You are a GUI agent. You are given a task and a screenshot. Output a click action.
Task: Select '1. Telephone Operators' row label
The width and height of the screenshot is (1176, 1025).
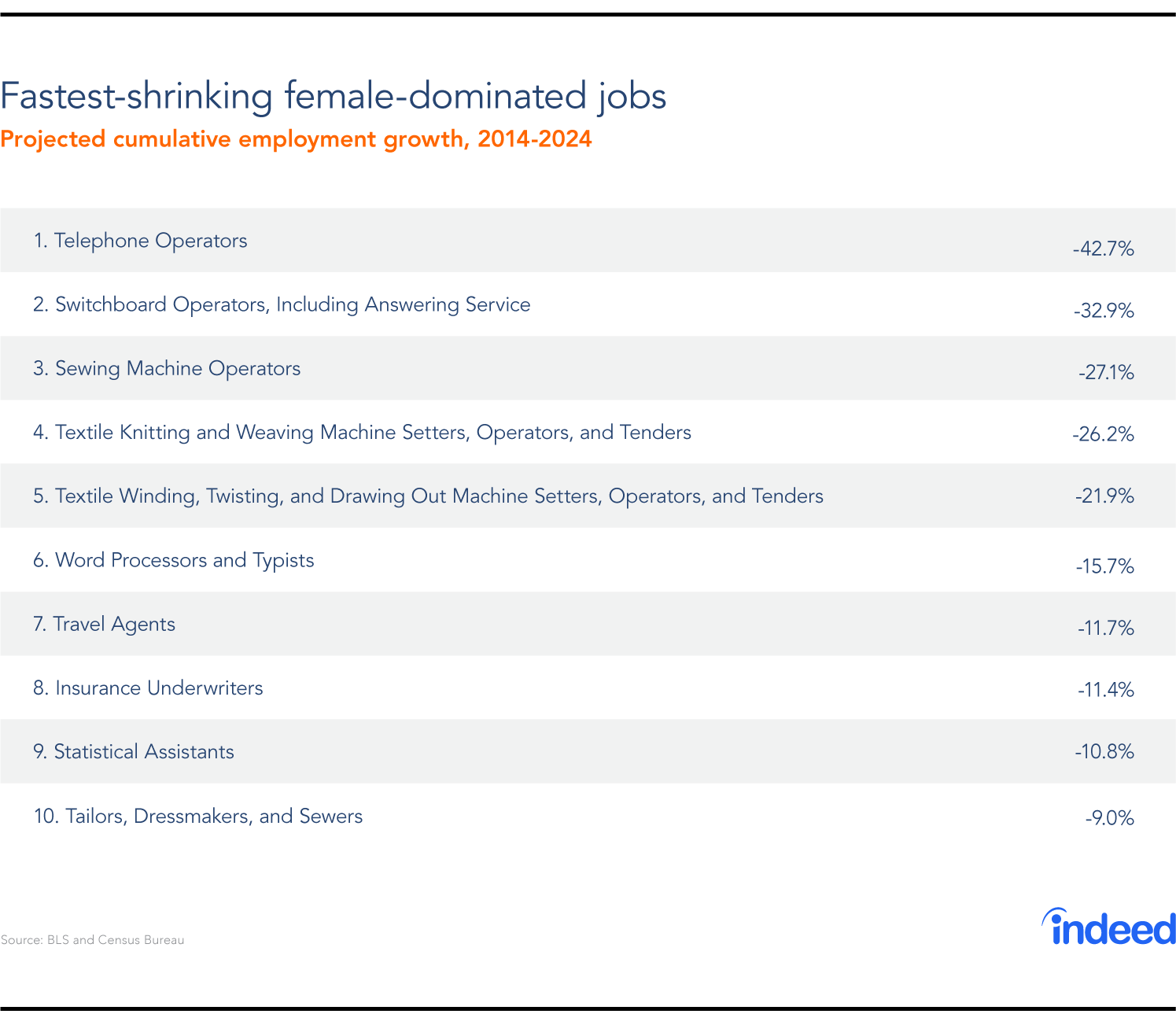click(x=140, y=241)
